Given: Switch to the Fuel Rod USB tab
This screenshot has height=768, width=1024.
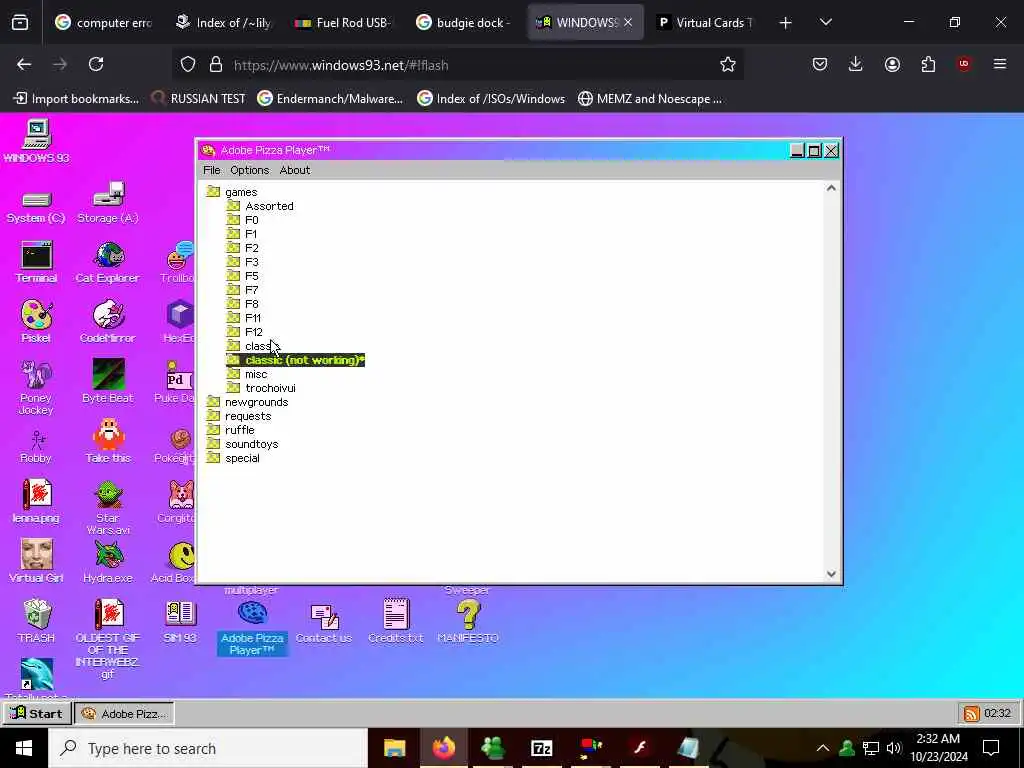Looking at the screenshot, I should [343, 22].
